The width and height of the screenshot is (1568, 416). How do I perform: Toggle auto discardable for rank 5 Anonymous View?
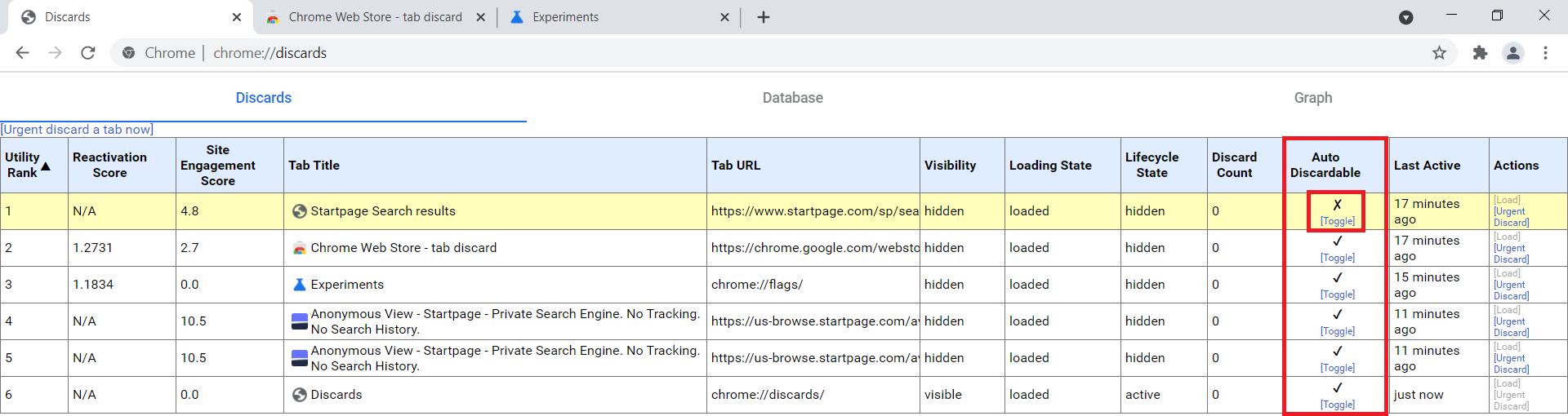1338,368
